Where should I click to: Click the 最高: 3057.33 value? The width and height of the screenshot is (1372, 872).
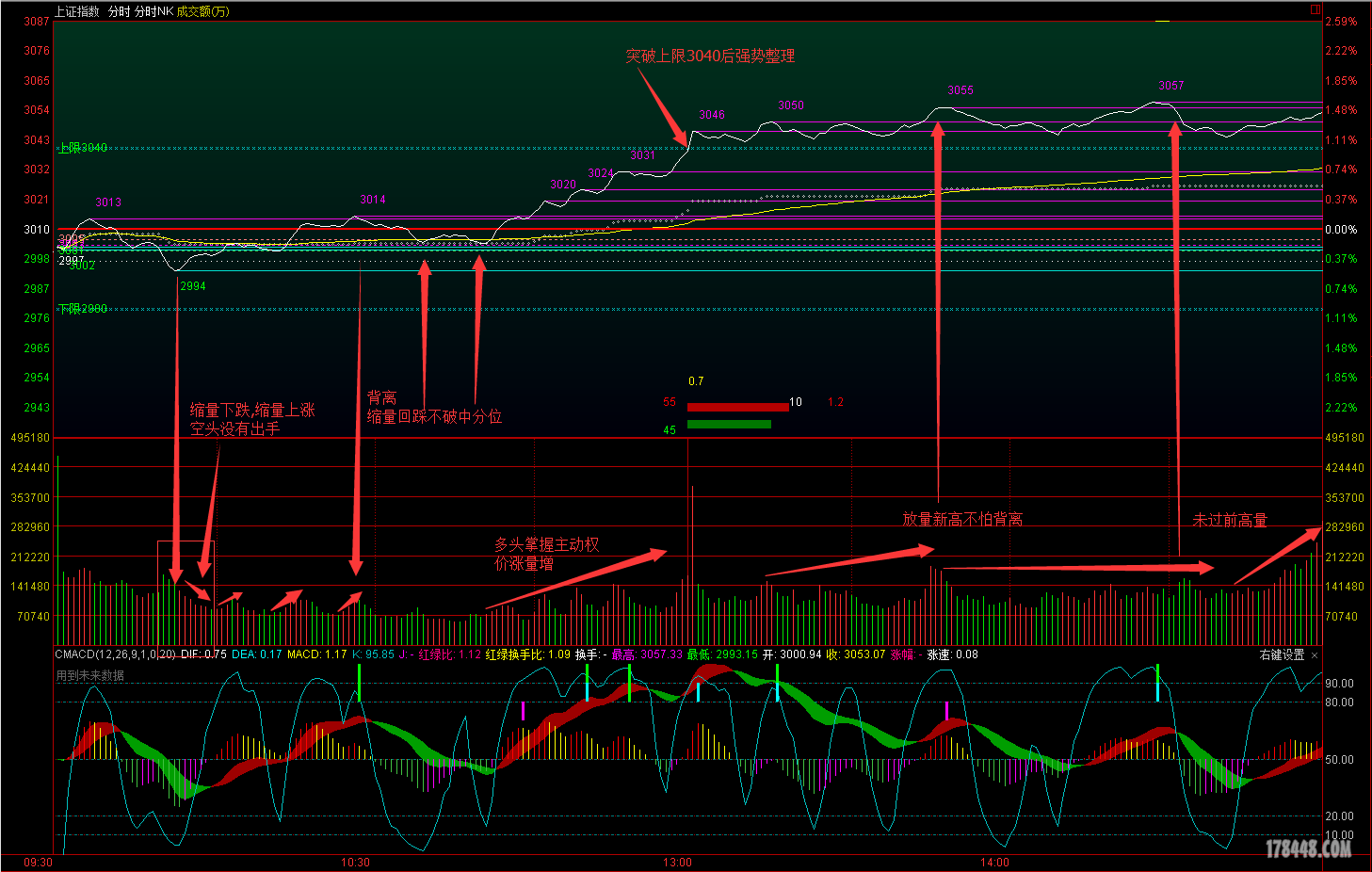pos(647,654)
